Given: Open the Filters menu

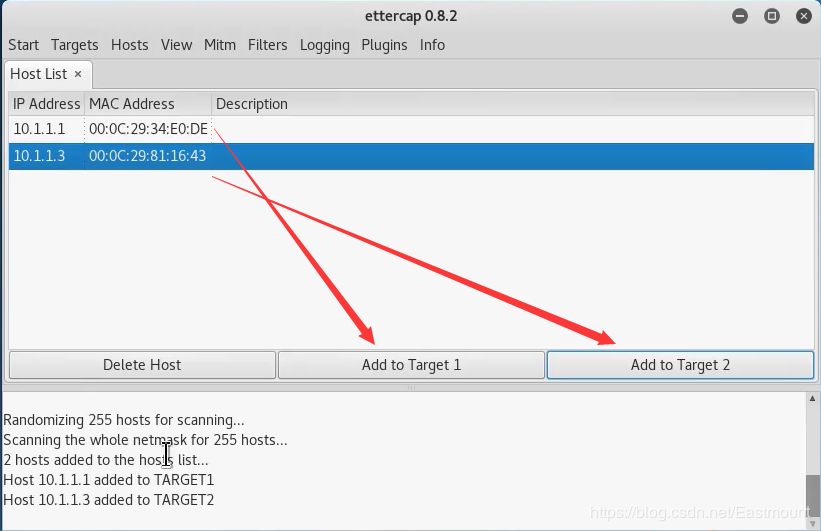Looking at the screenshot, I should [267, 45].
